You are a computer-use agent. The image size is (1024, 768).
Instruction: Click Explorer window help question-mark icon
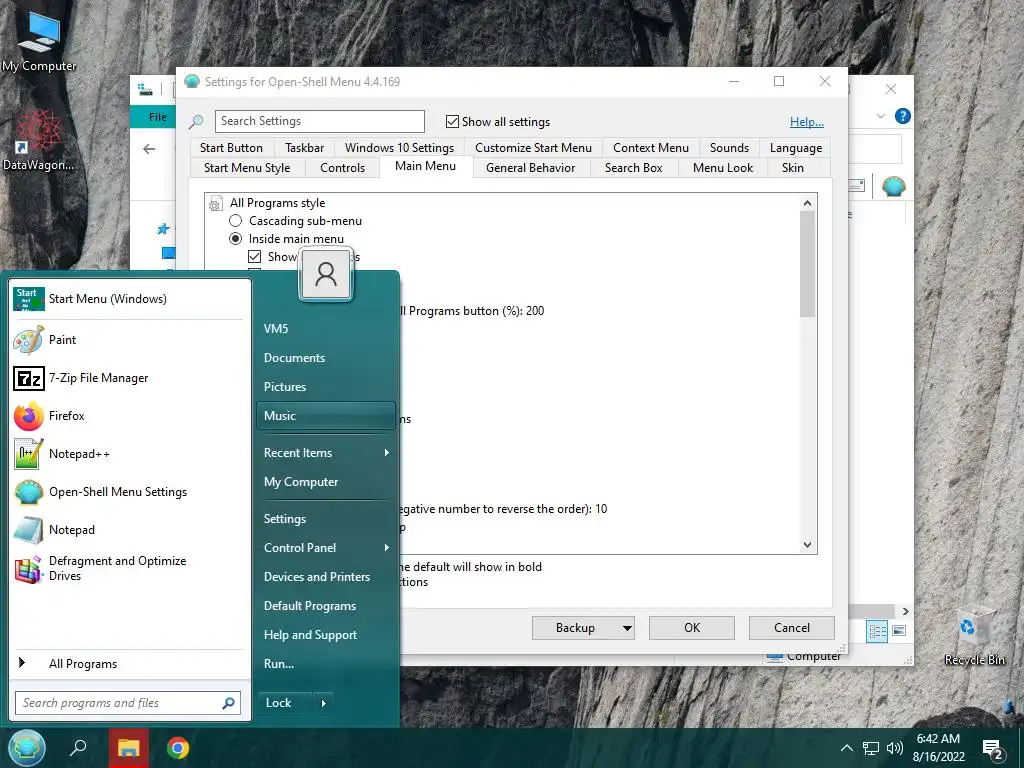click(903, 116)
